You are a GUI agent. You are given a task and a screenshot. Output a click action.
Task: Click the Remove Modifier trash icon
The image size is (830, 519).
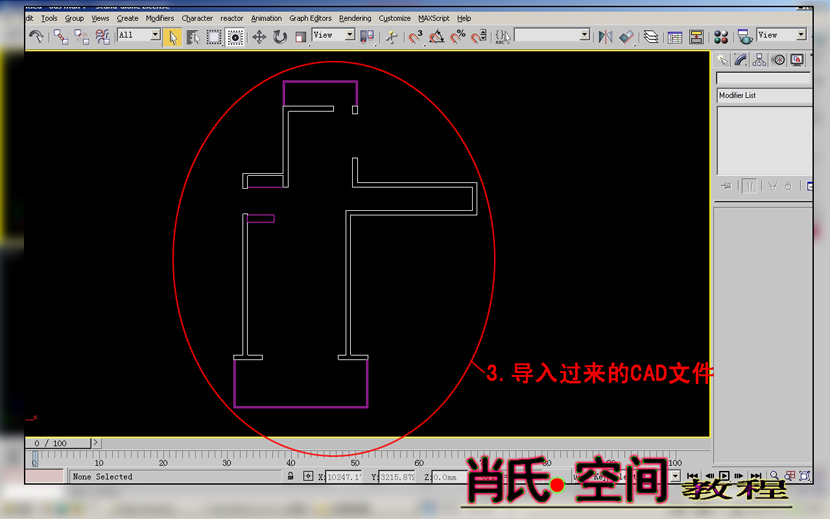(x=788, y=186)
